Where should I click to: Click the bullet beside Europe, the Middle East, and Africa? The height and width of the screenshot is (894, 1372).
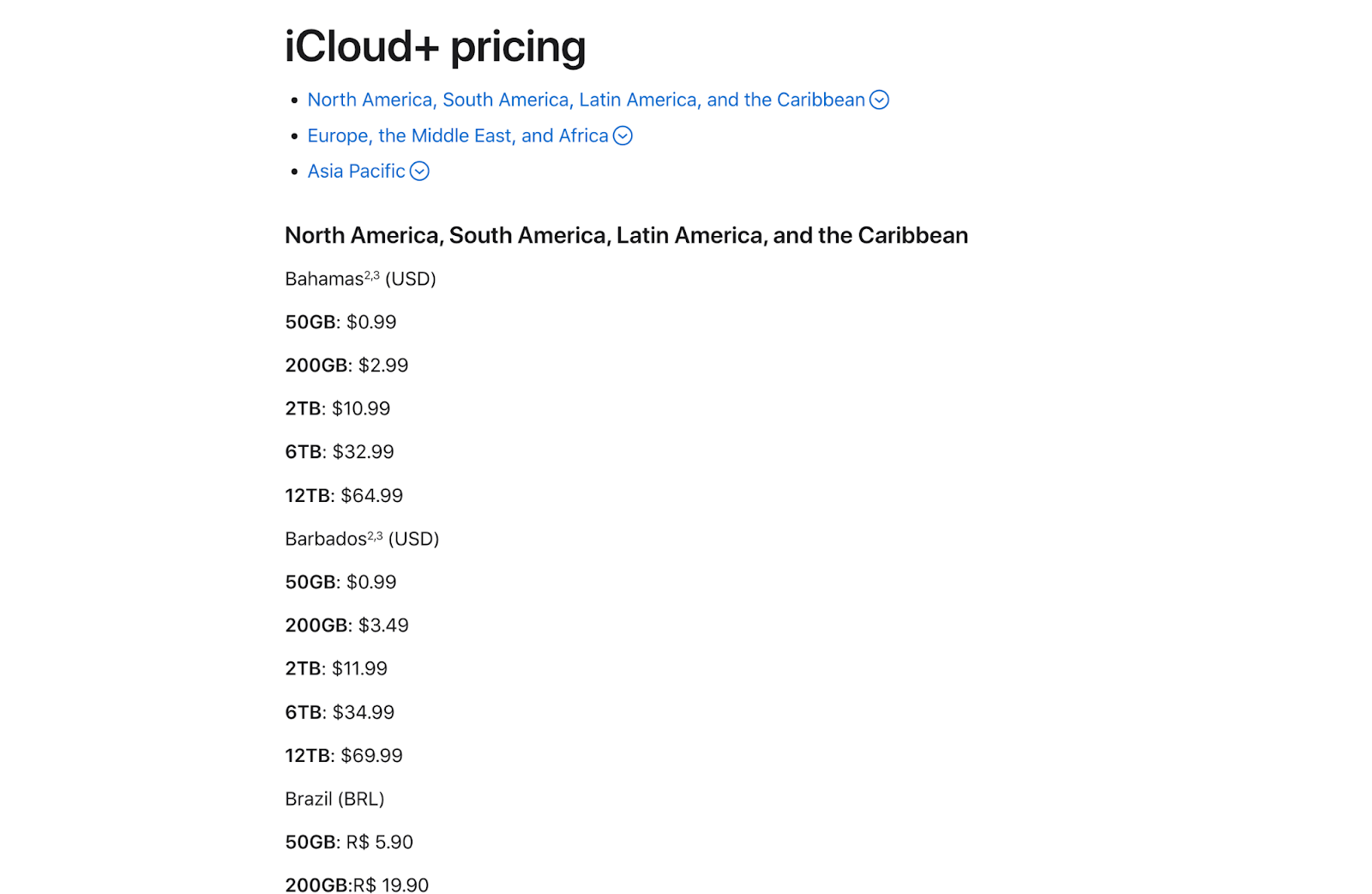pyautogui.click(x=294, y=135)
